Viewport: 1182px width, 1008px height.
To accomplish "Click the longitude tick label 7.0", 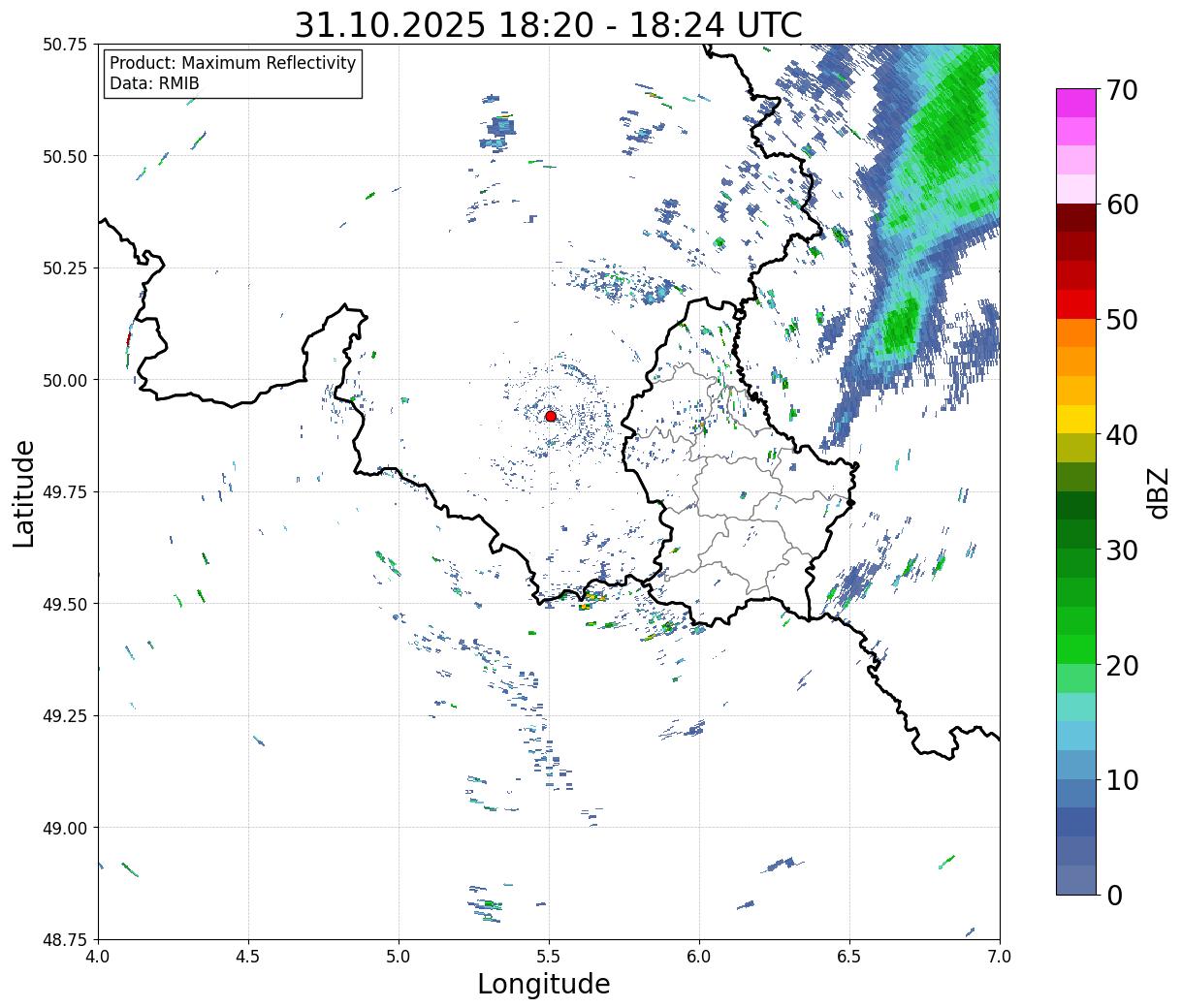I will [1000, 957].
